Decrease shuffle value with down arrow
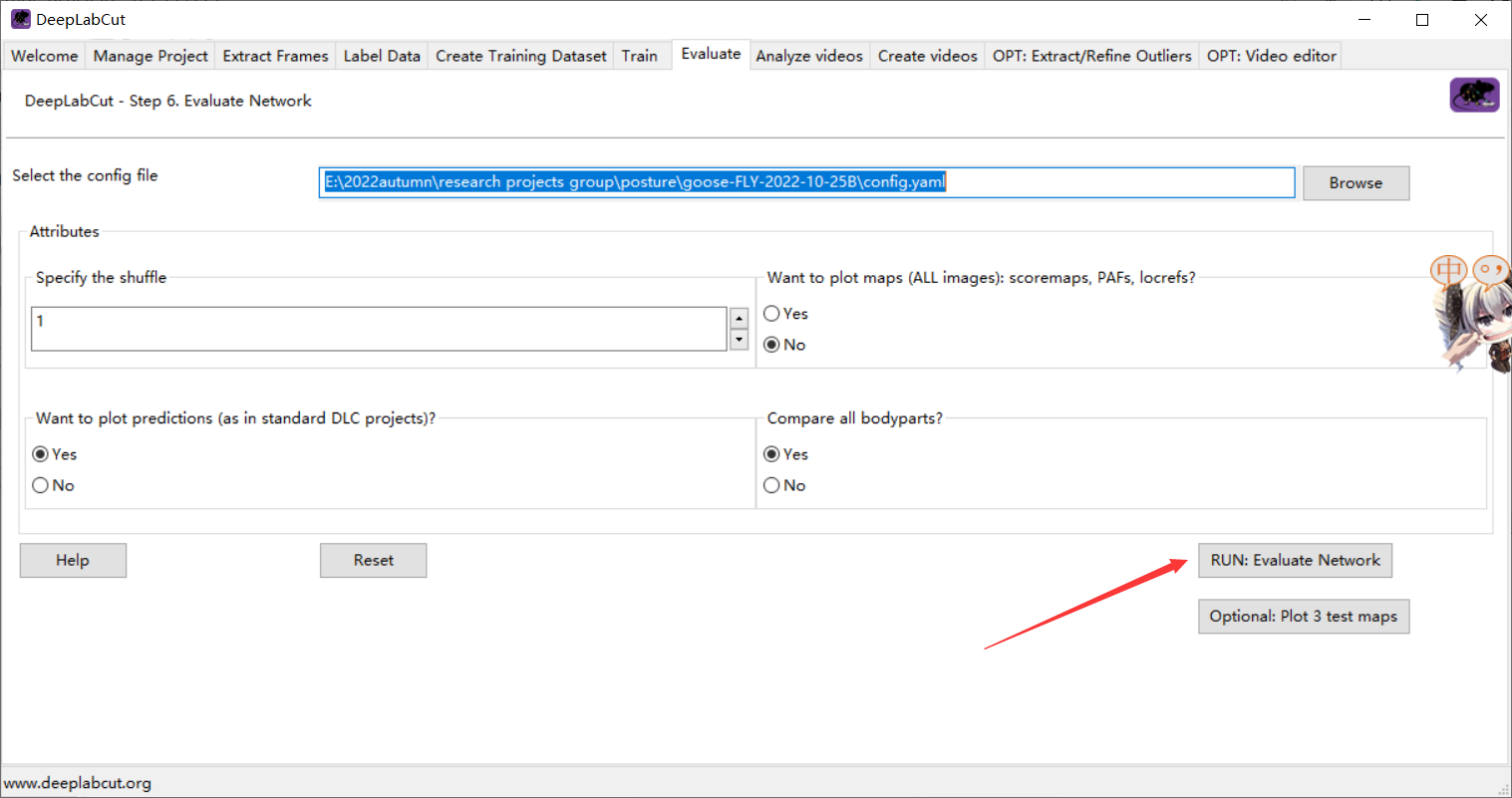1512x798 pixels. (x=739, y=340)
